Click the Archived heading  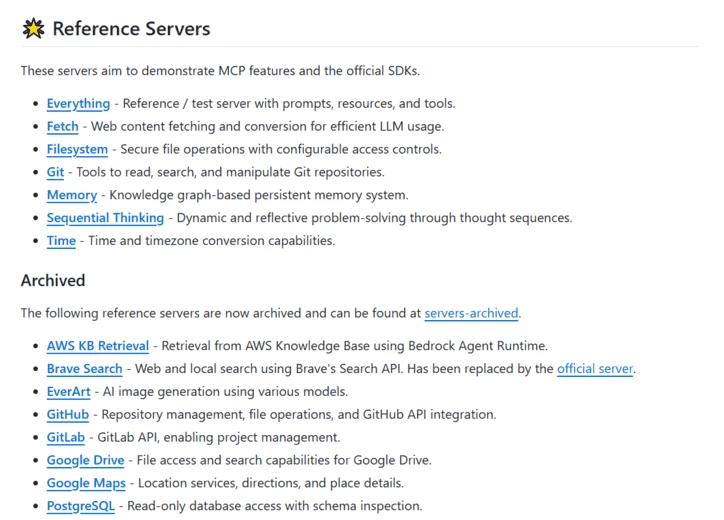coord(53,280)
